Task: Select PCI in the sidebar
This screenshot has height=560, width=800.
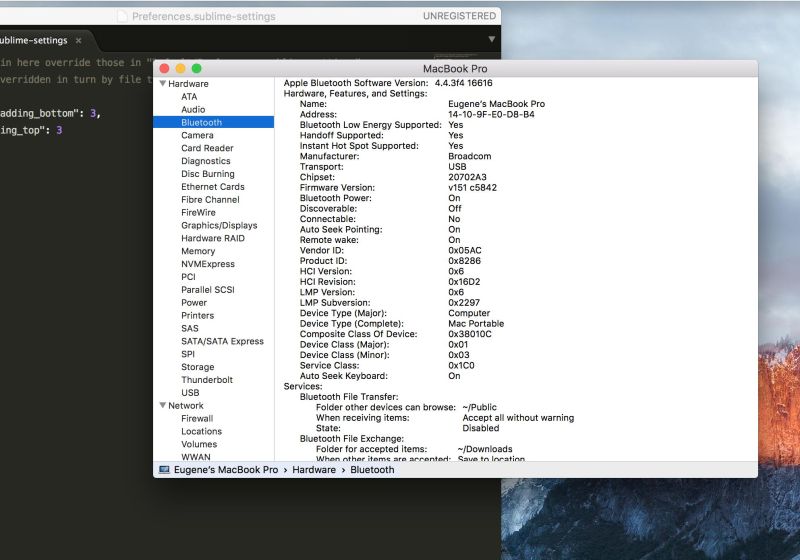Action: pyautogui.click(x=188, y=277)
